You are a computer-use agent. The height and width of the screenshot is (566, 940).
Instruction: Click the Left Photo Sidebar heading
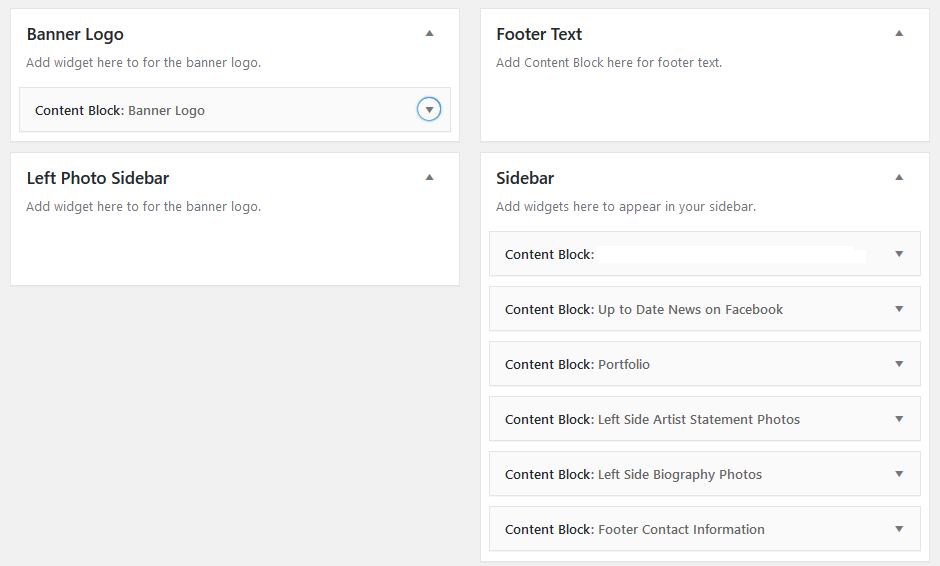tap(98, 178)
